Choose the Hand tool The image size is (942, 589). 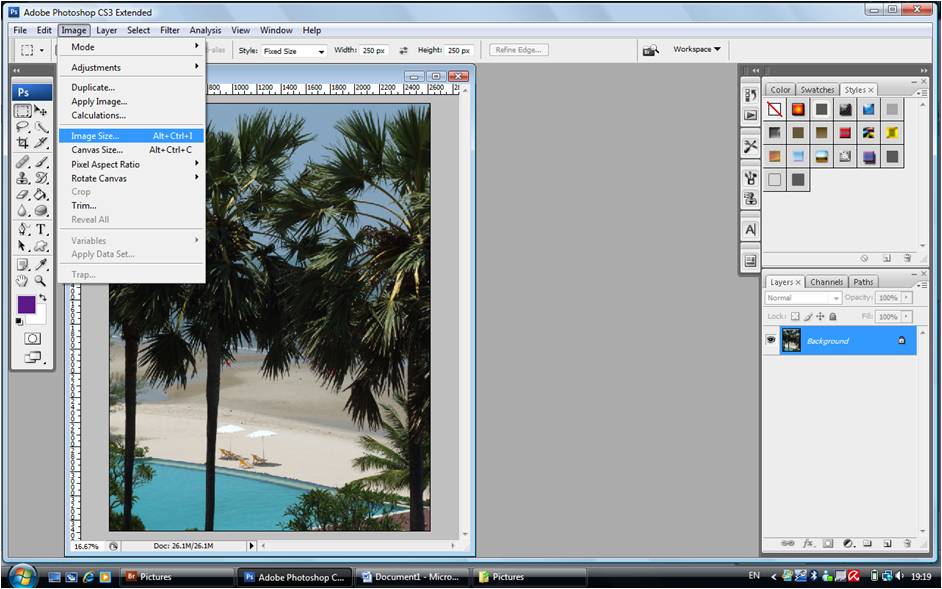[22, 281]
